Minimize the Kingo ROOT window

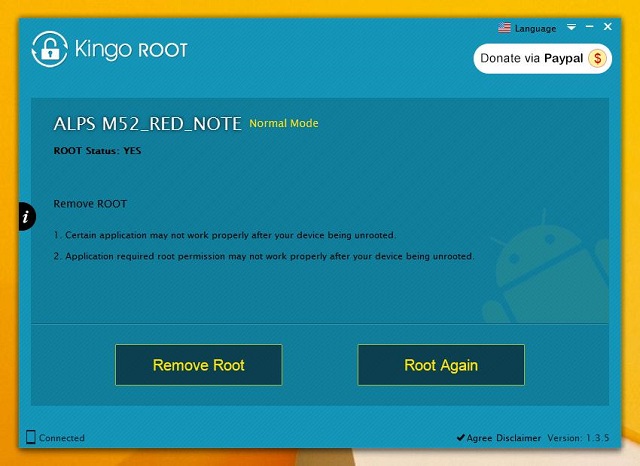click(589, 27)
